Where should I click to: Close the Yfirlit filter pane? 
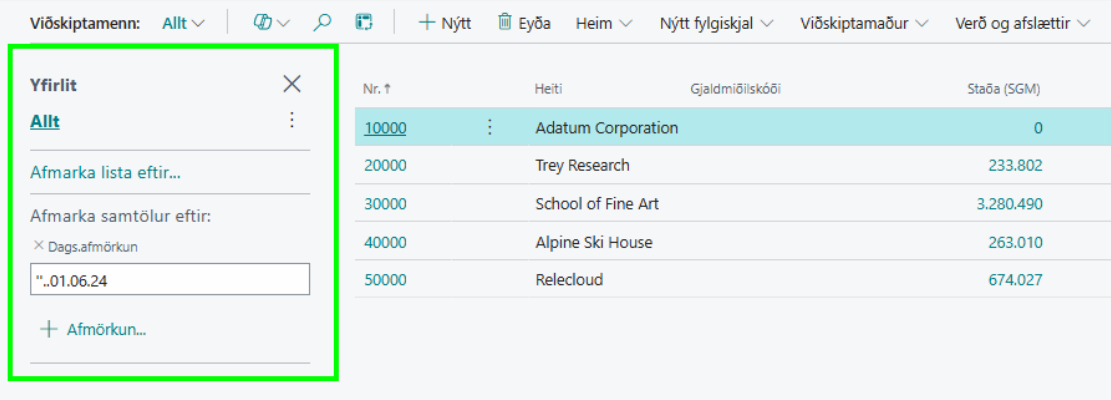(x=292, y=84)
